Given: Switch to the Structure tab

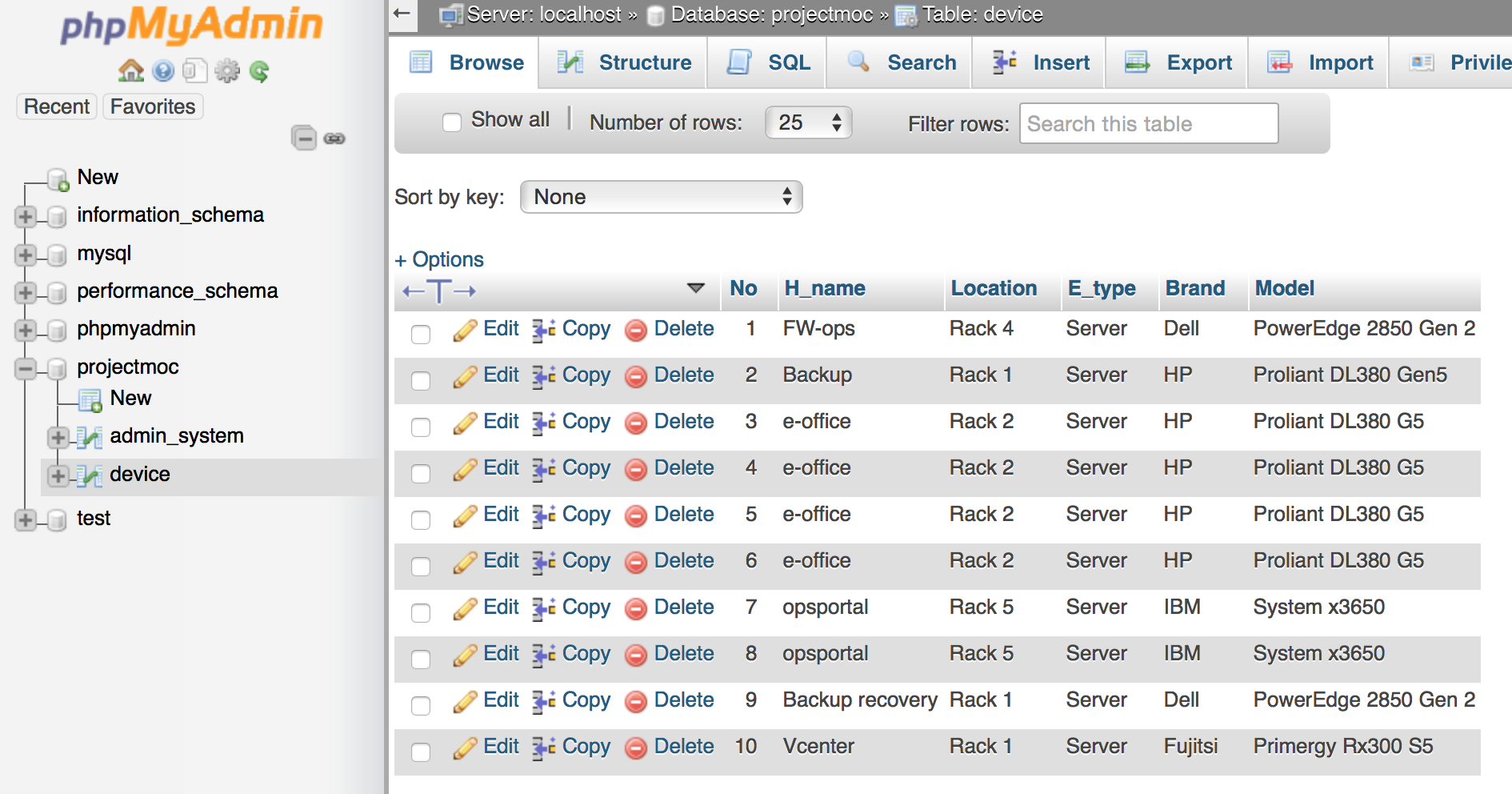Looking at the screenshot, I should tap(623, 62).
